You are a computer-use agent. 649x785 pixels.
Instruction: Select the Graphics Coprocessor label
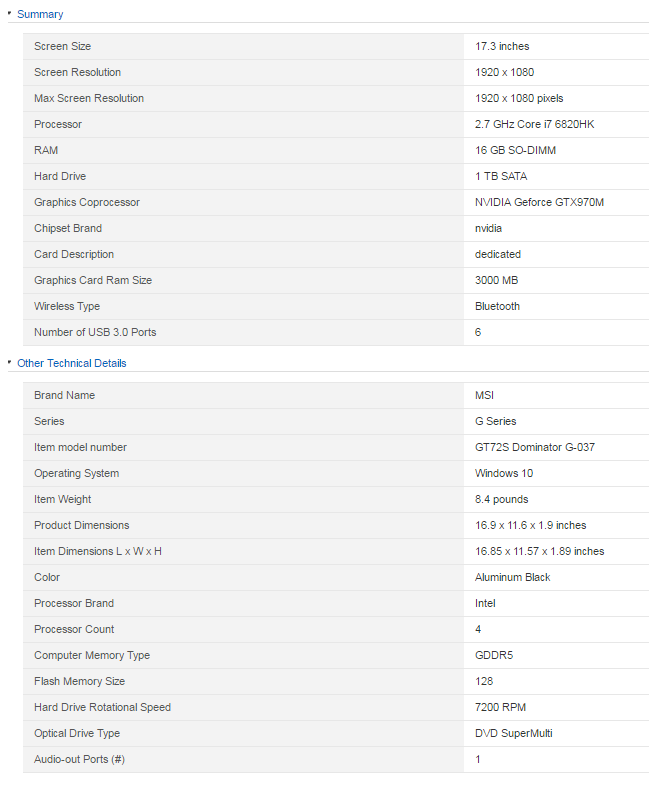click(87, 202)
